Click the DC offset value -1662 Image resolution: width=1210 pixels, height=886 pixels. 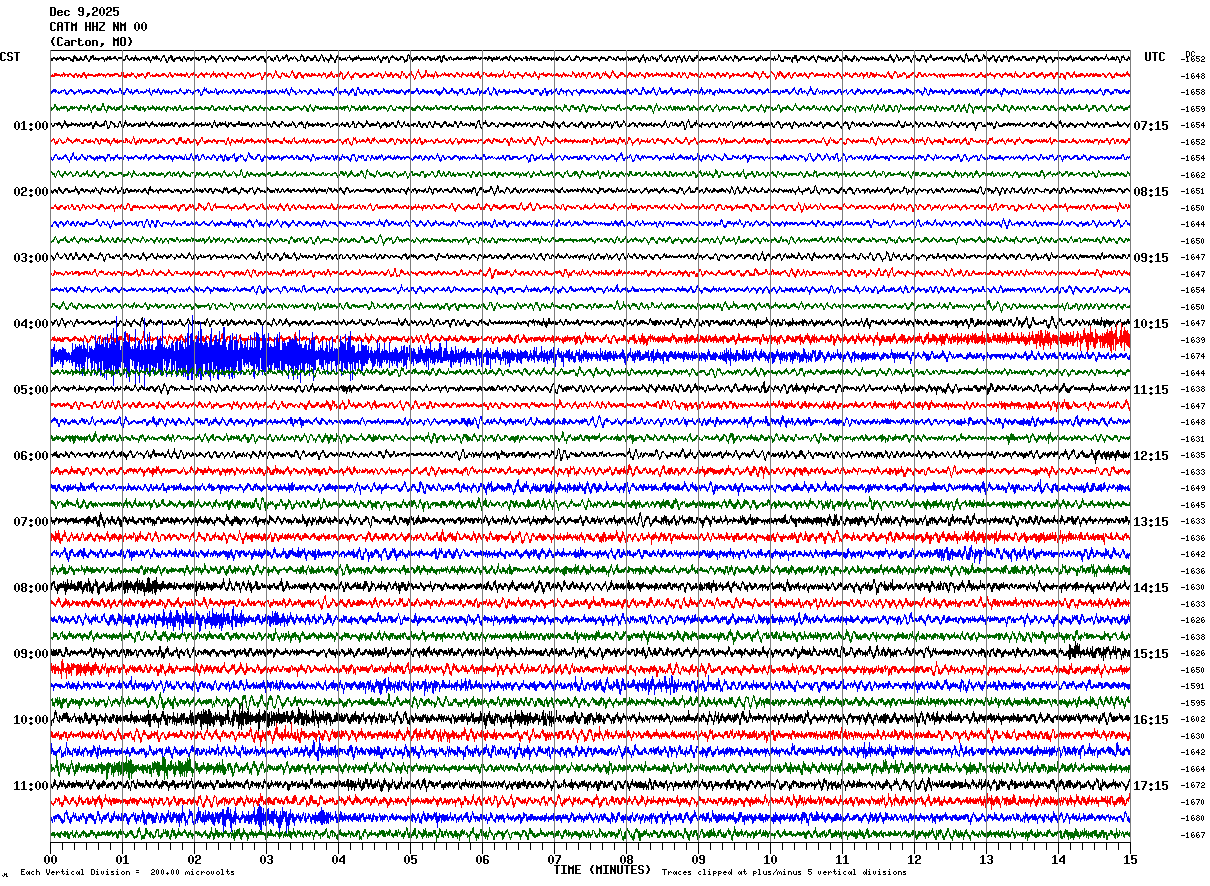pyautogui.click(x=1193, y=175)
